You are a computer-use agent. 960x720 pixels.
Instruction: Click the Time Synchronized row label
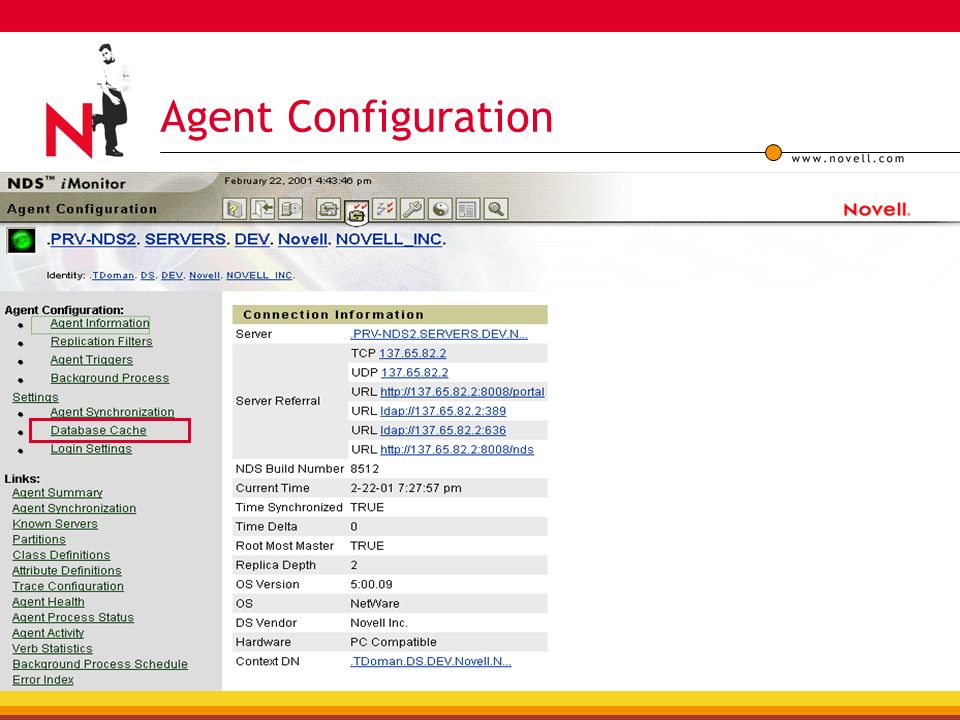tap(289, 508)
